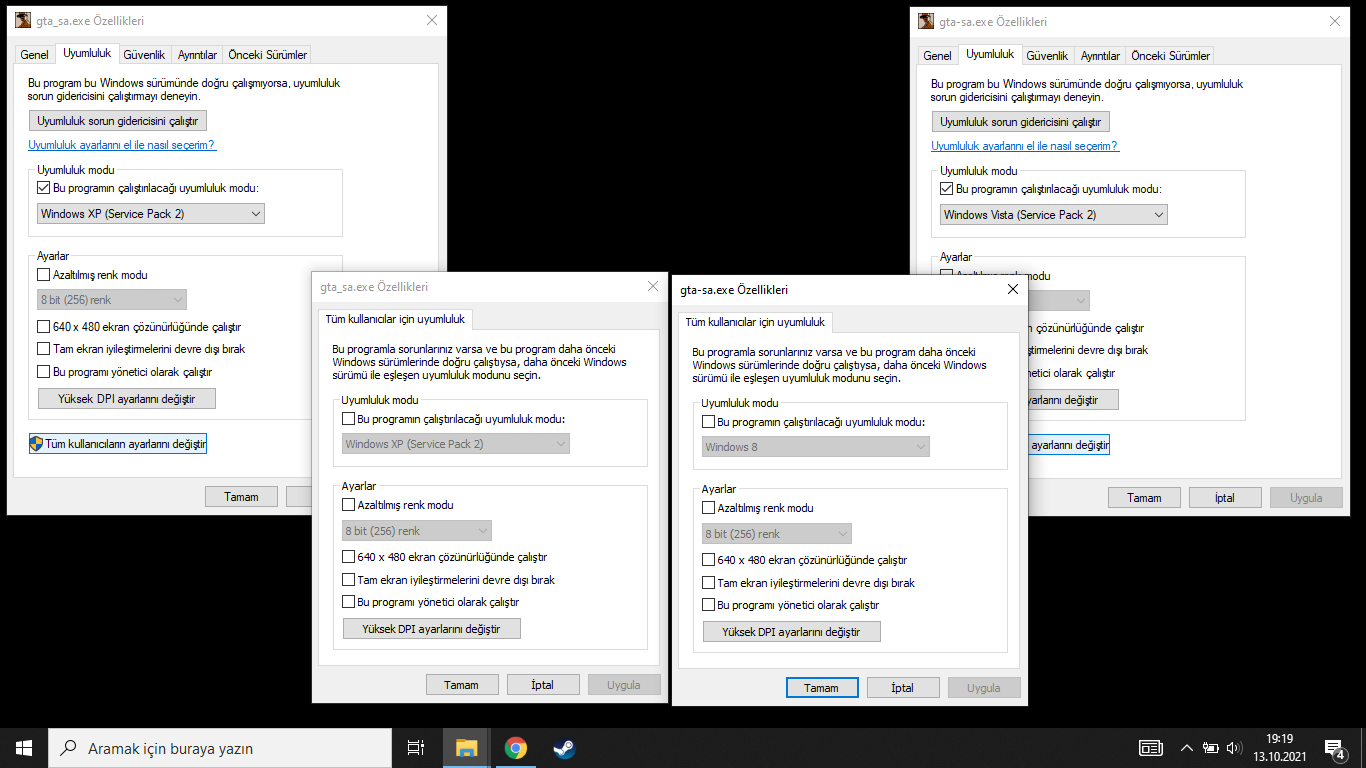Viewport: 1366px width, 768px height.
Task: Click İptal in gta-sa.exe tabbed Properties window
Action: click(1225, 498)
